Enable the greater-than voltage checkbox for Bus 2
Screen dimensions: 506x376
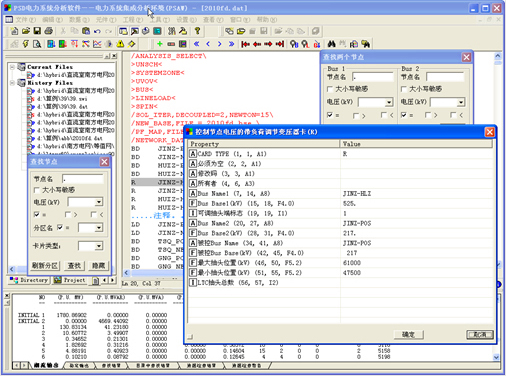point(428,115)
